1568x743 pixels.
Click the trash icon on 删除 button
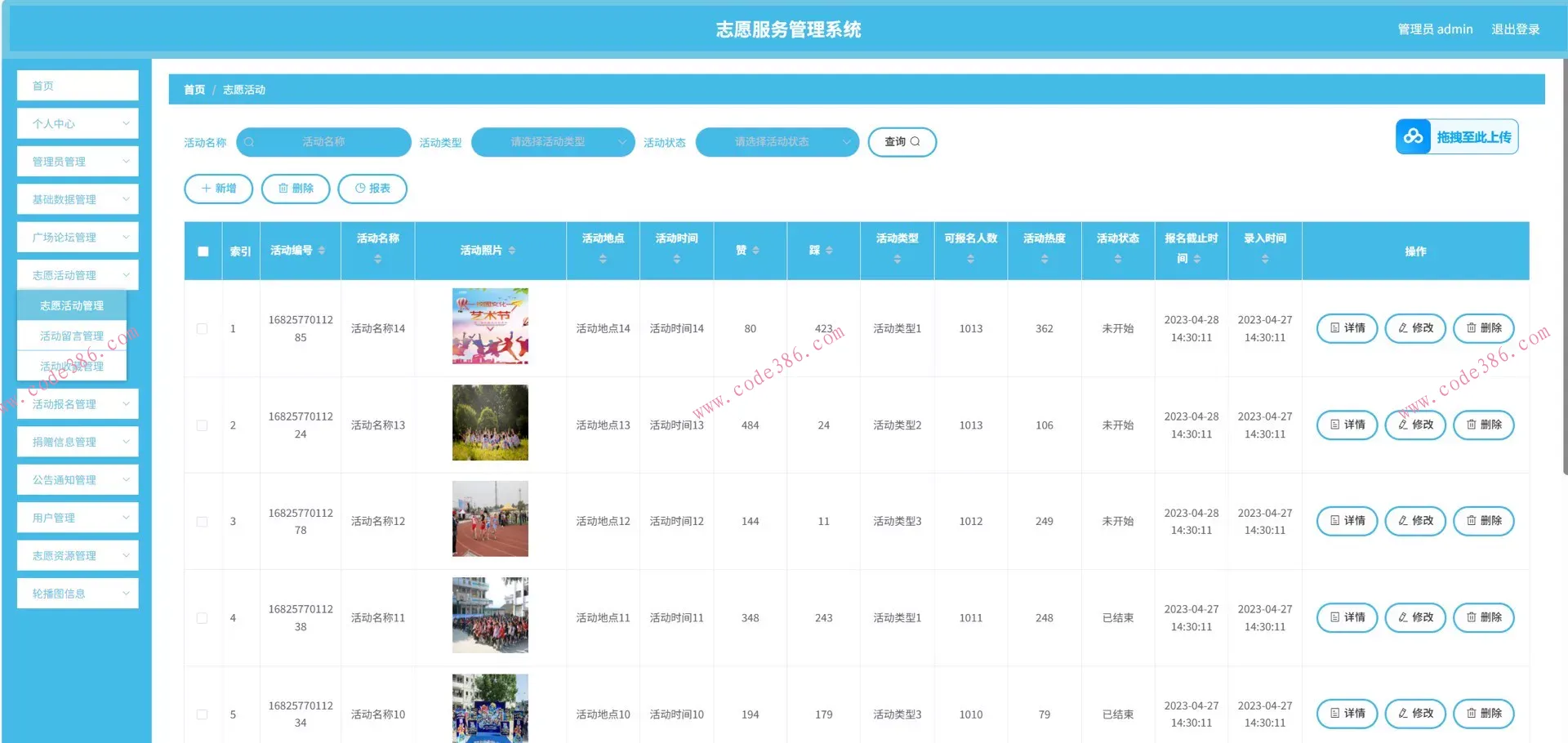point(282,189)
